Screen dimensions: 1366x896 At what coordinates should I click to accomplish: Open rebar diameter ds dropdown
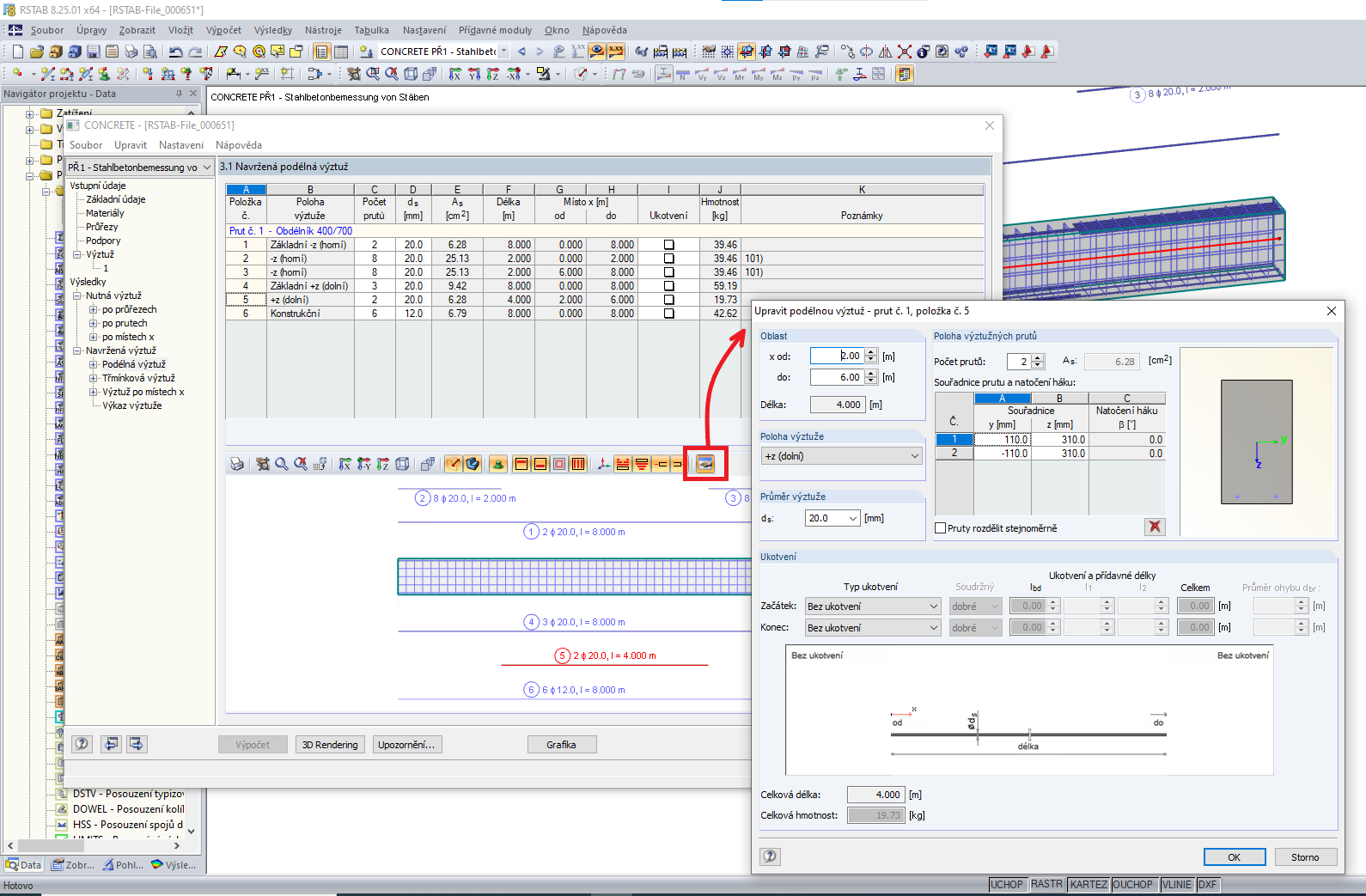point(832,518)
